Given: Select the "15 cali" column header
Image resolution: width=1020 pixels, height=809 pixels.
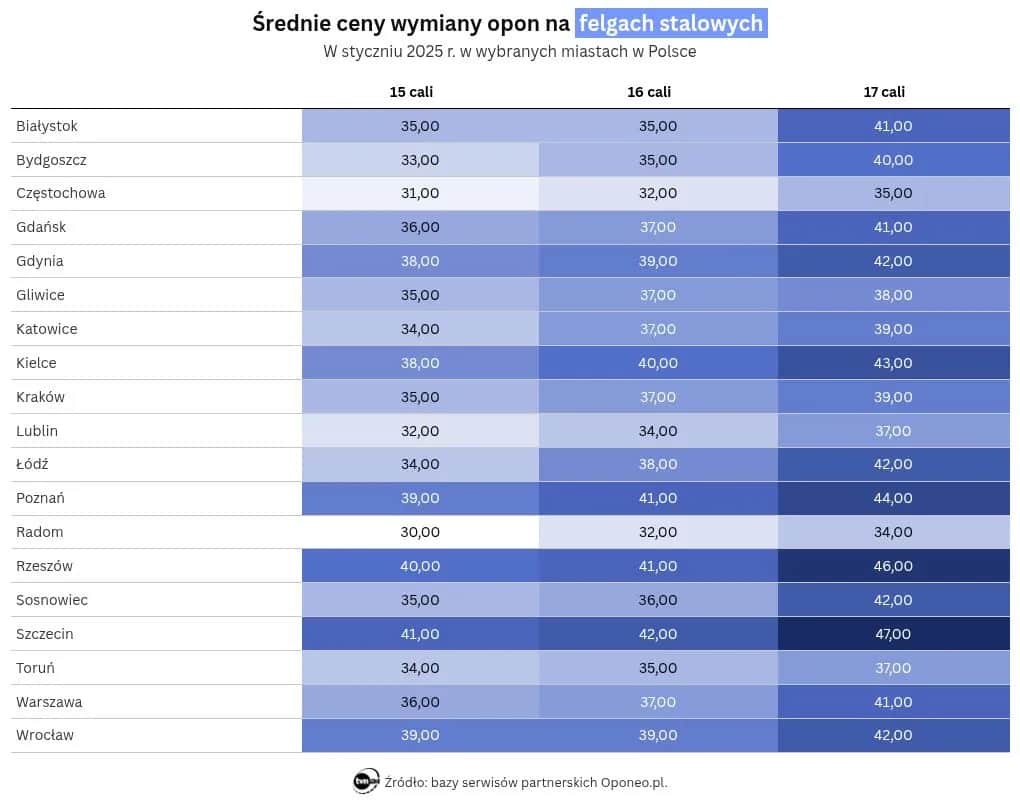Looking at the screenshot, I should [x=411, y=92].
